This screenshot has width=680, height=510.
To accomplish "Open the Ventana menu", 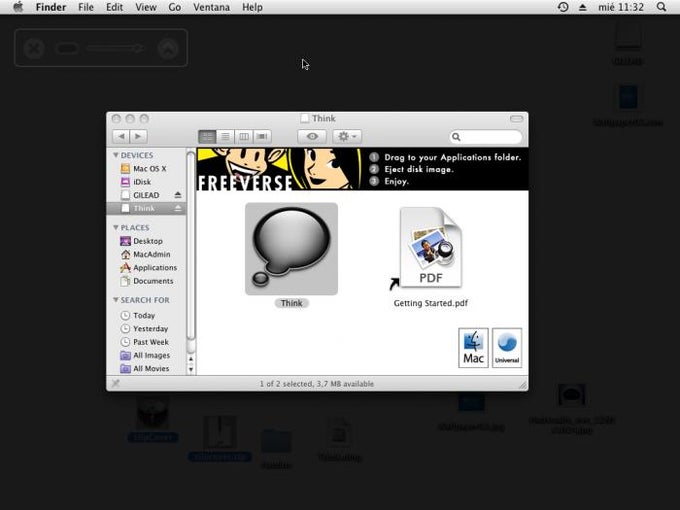I will click(212, 7).
